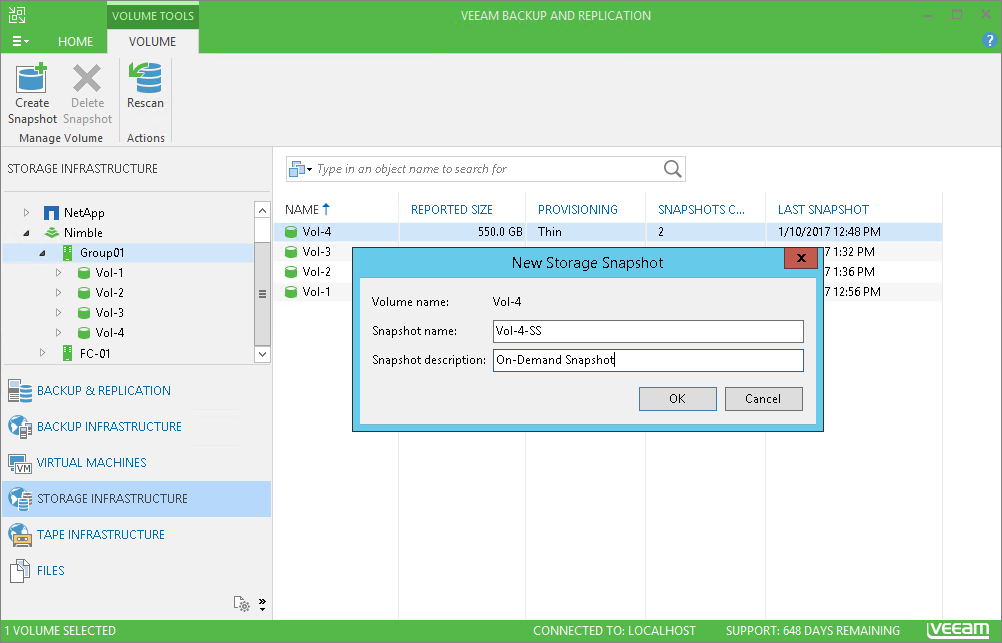Screen dimensions: 1002x643
Task: Click the tree scrollbar thumb
Action: 262,294
